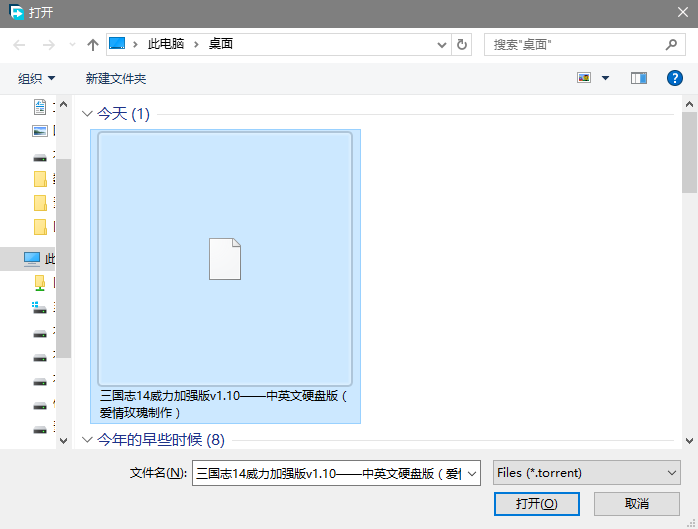Click into the 文件名(N) text field
This screenshot has height=529, width=698.
click(x=328, y=473)
